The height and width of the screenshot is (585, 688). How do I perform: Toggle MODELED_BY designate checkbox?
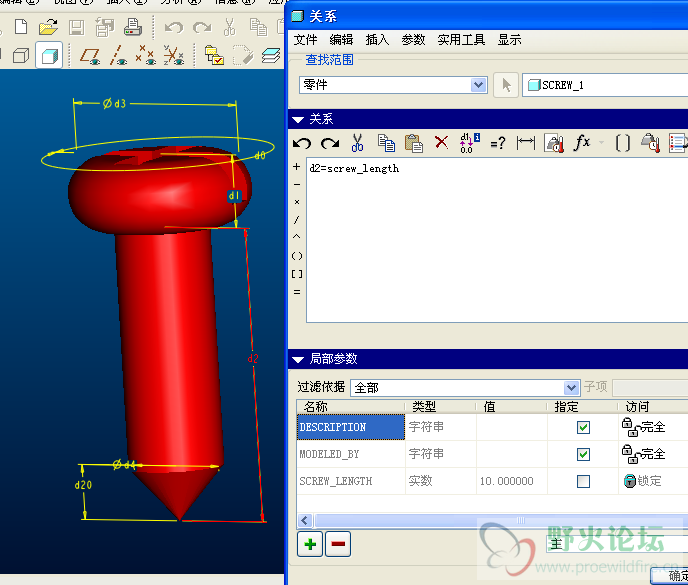click(583, 455)
